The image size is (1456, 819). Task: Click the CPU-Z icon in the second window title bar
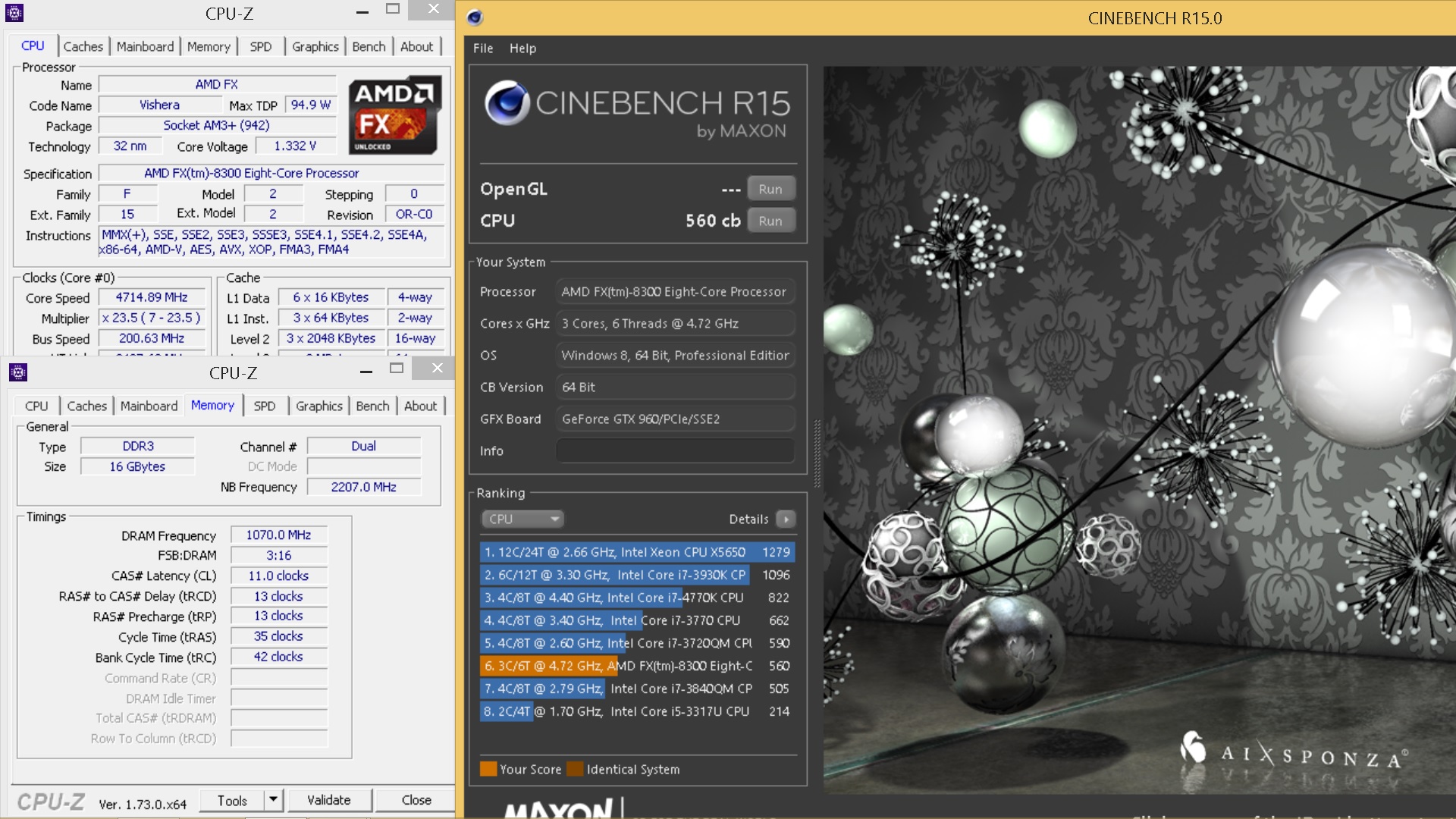pyautogui.click(x=18, y=372)
